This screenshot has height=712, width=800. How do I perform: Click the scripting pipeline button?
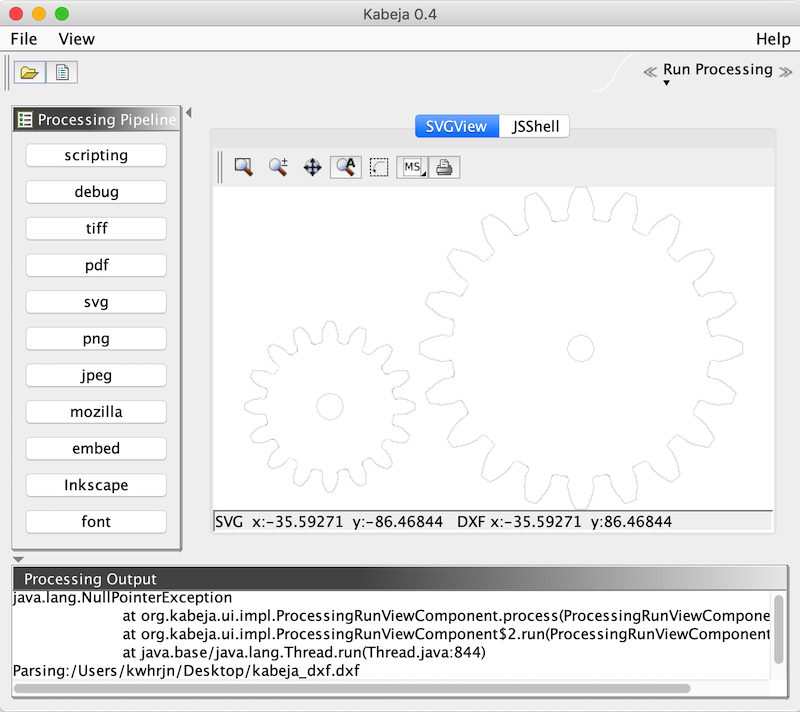click(x=96, y=155)
